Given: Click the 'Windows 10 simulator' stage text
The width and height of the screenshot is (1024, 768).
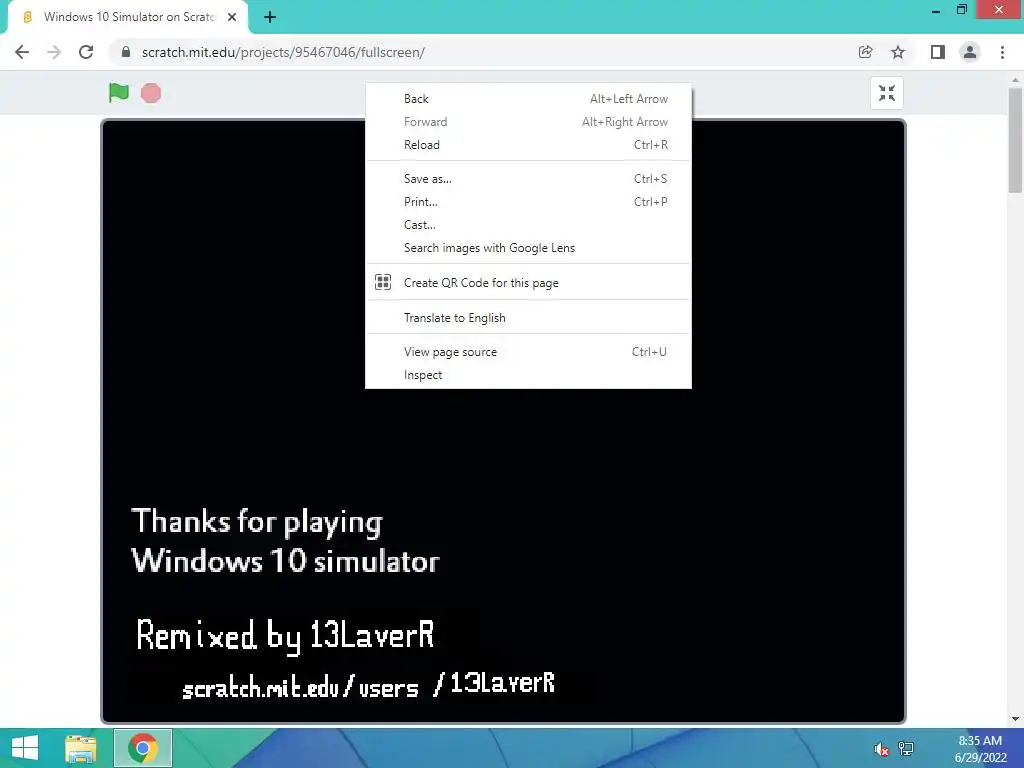Looking at the screenshot, I should point(285,560).
